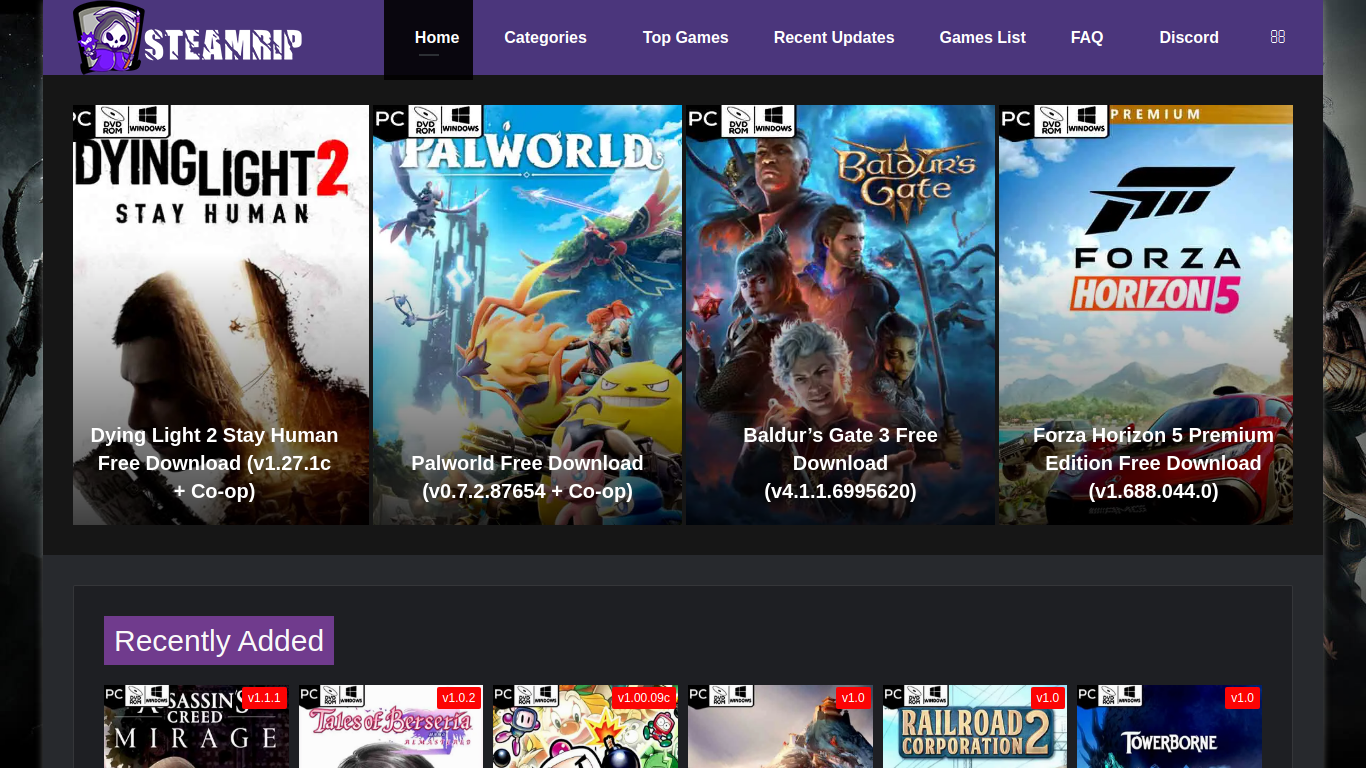Click the Recently Added heading

[219, 641]
